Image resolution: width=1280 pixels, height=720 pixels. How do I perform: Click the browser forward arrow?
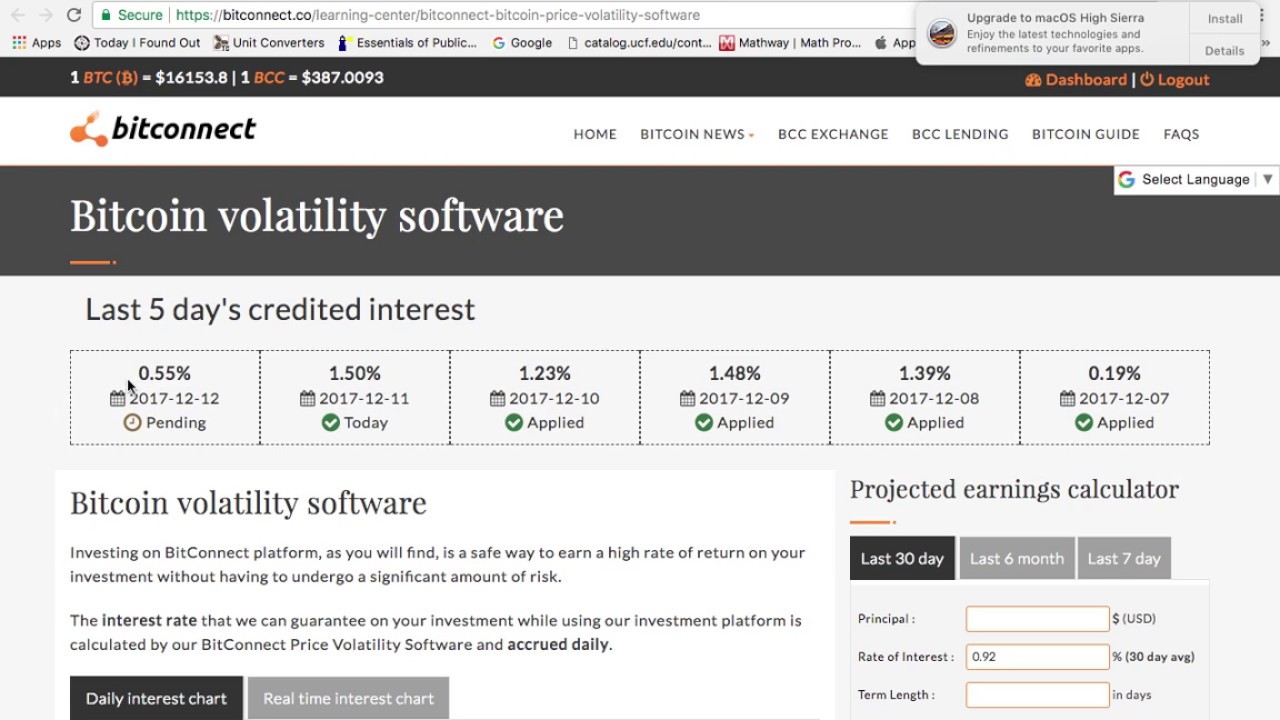coord(45,15)
